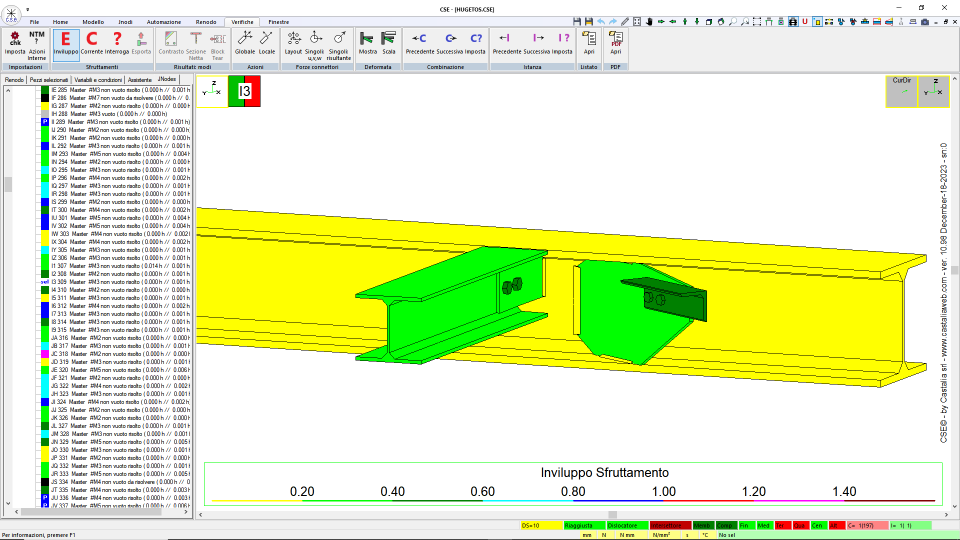
Task: Open the Renodo side panel tab
Action: [14, 80]
